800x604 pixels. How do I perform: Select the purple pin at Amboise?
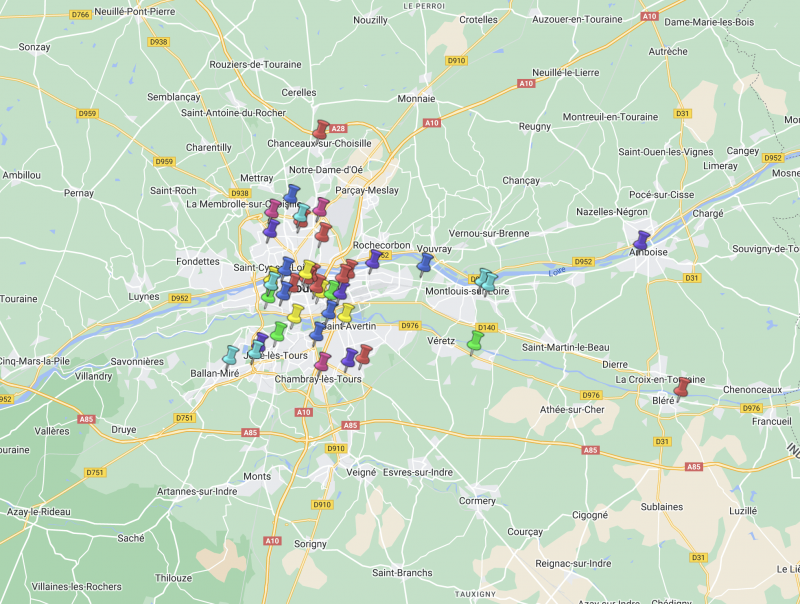[642, 240]
